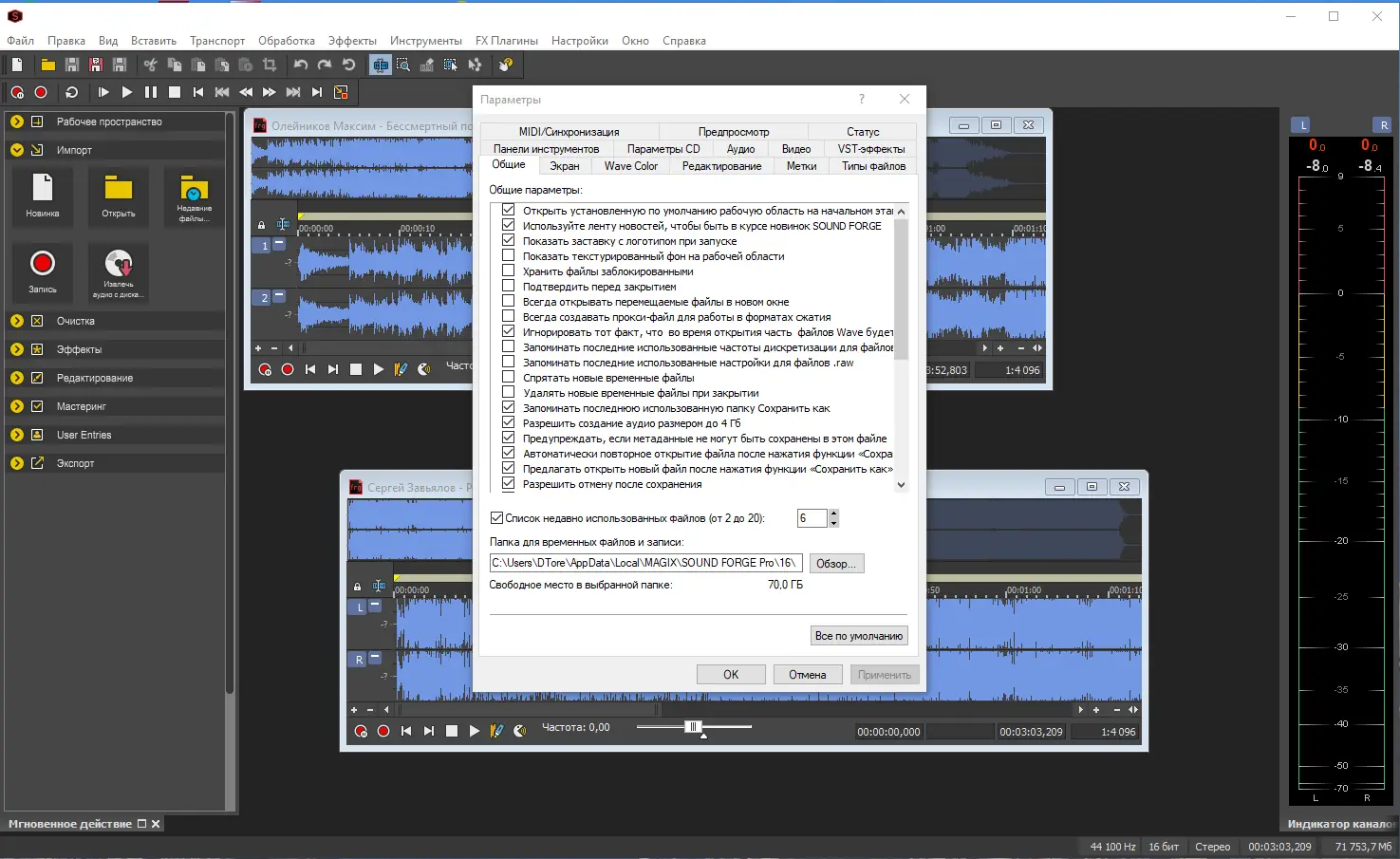Click the New file icon in toolbar
Viewport: 1400px width, 859px height.
pos(17,65)
